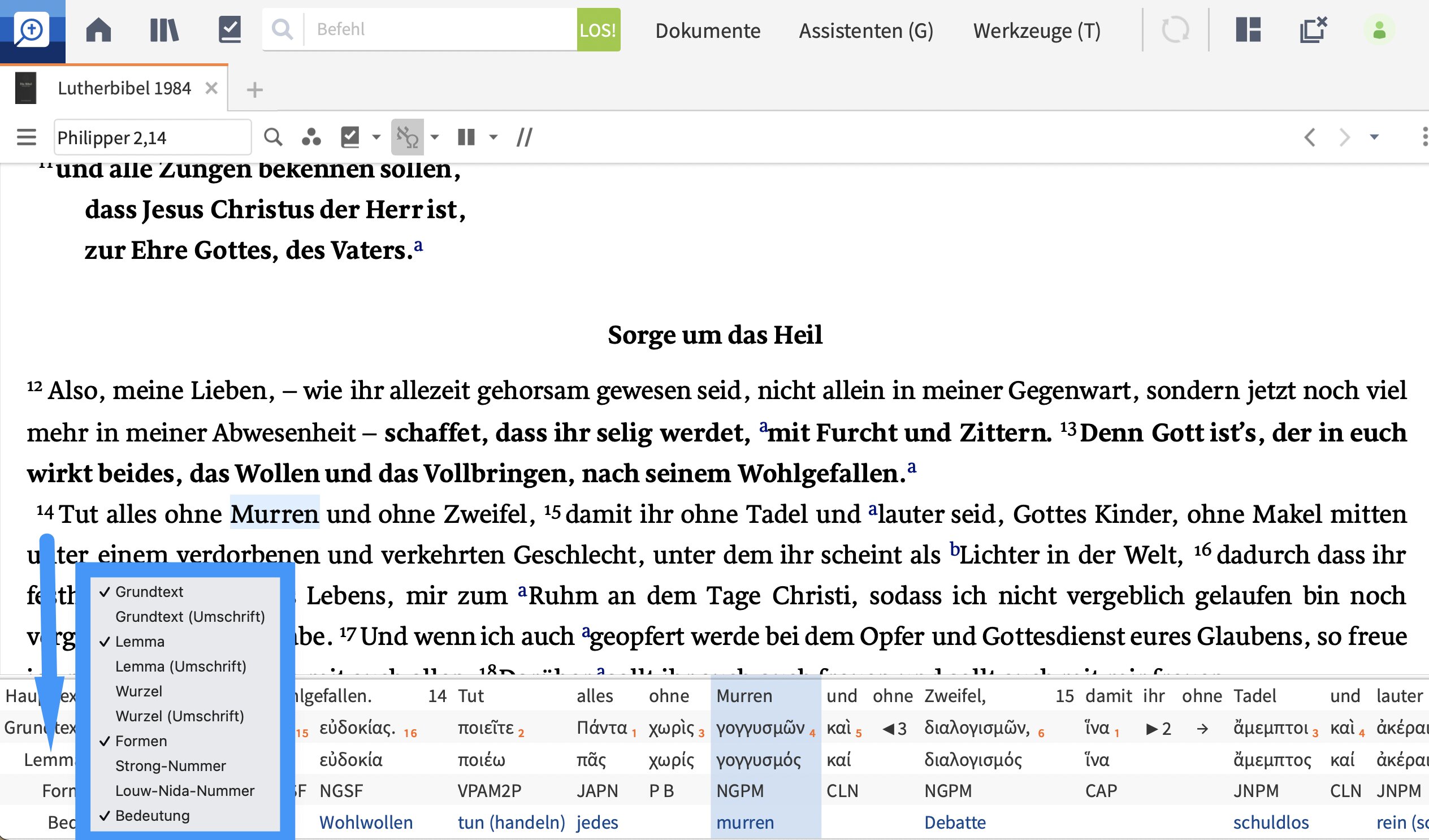Click the parallel passages slashes icon
Viewport: 1429px width, 840px height.
pyautogui.click(x=525, y=137)
